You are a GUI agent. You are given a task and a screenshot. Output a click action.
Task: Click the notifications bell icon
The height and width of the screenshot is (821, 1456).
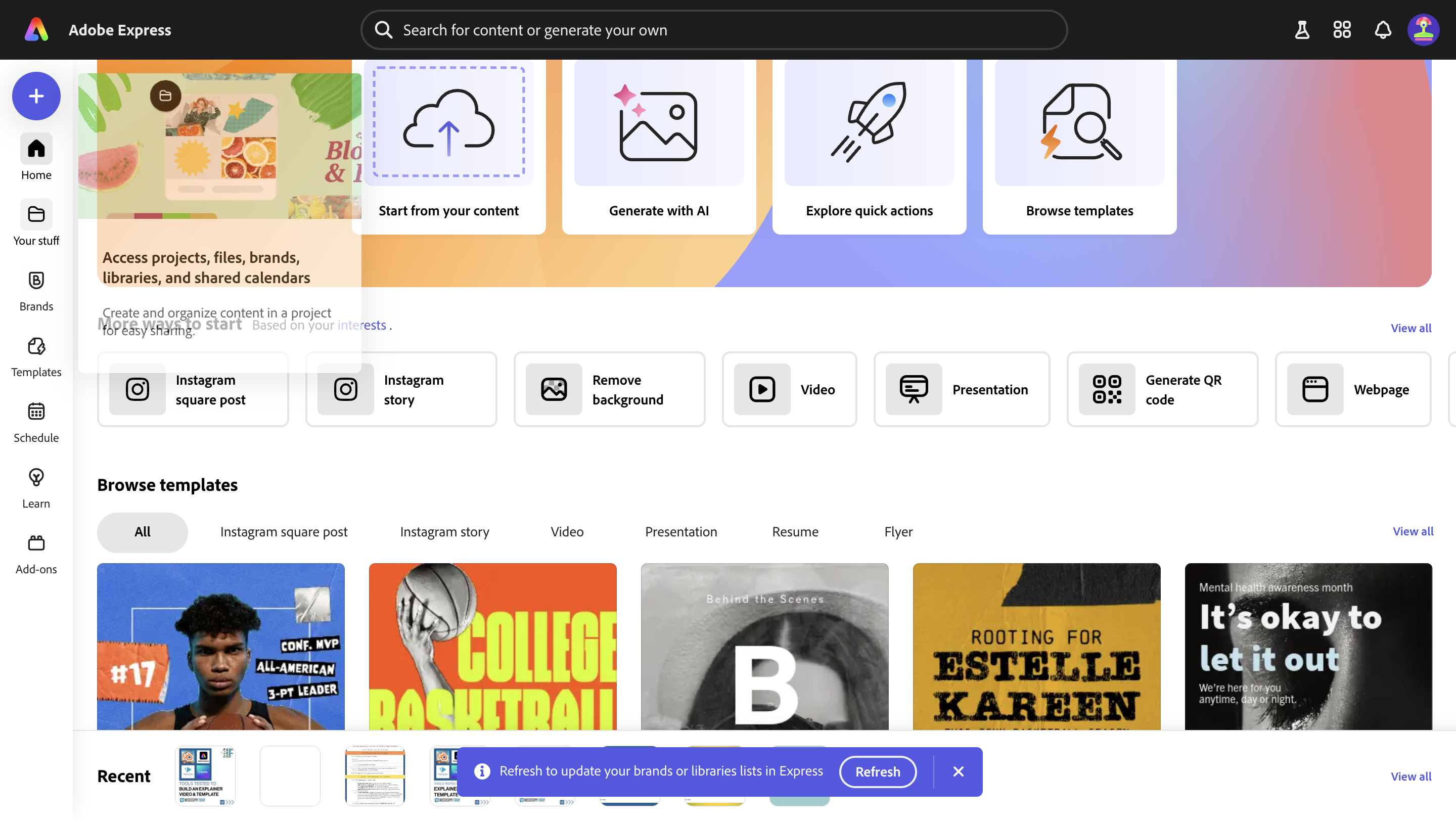tap(1383, 30)
